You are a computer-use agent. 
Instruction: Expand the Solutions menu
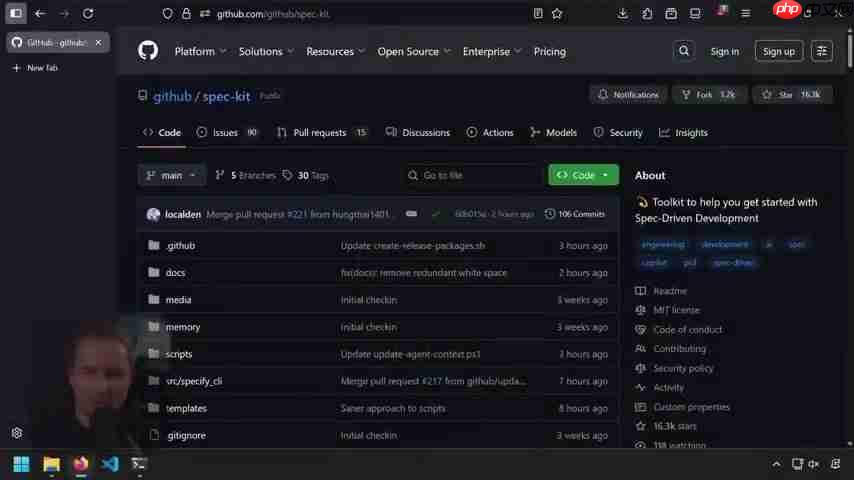click(x=266, y=52)
